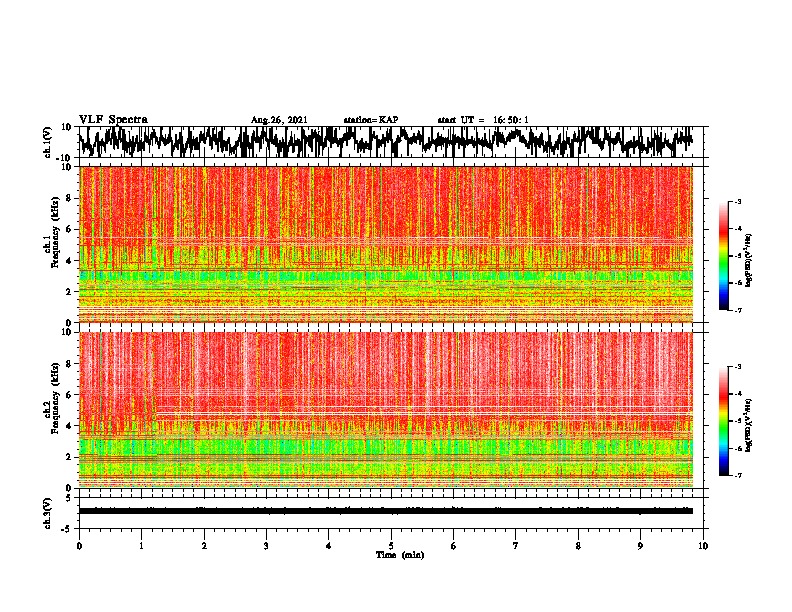Click time axis tick label "3"

pos(266,546)
